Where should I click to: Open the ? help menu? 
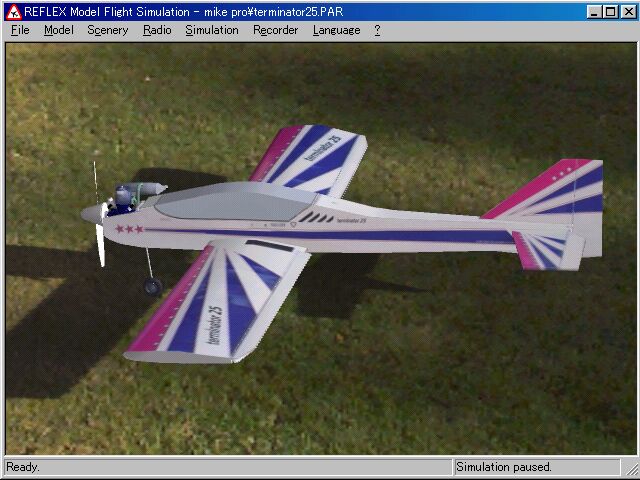377,30
